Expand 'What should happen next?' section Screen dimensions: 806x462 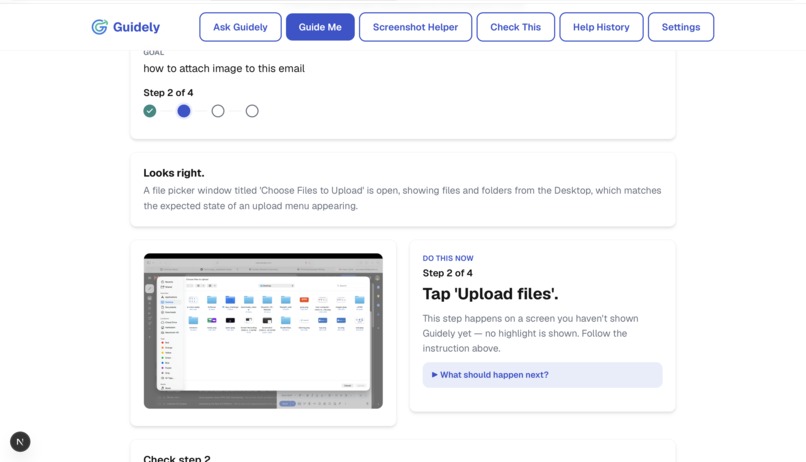[x=542, y=375]
